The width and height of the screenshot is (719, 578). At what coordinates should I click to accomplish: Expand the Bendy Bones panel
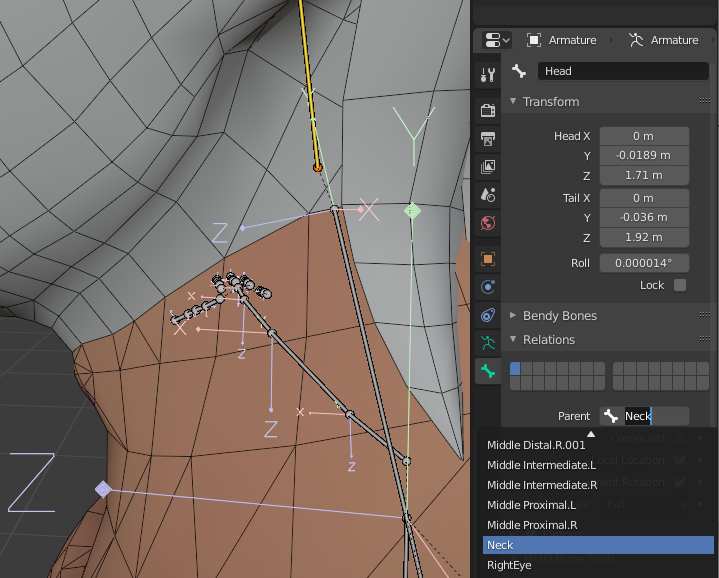pyautogui.click(x=513, y=315)
